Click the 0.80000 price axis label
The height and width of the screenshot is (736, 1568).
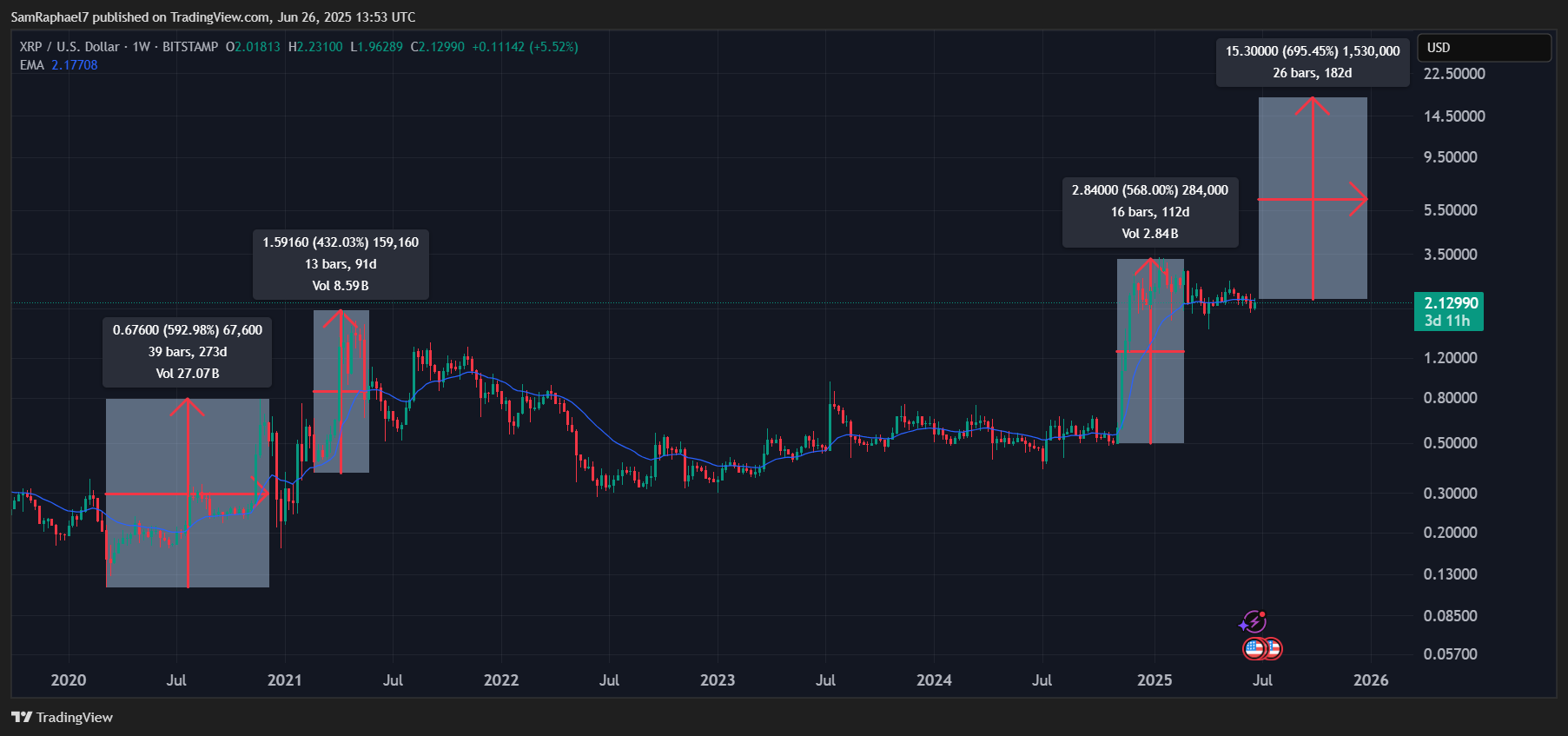pyautogui.click(x=1451, y=398)
